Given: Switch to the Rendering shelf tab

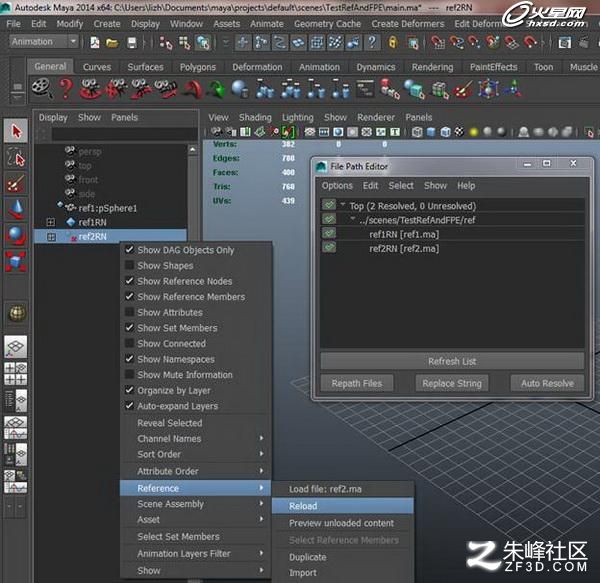Looking at the screenshot, I should pos(432,67).
